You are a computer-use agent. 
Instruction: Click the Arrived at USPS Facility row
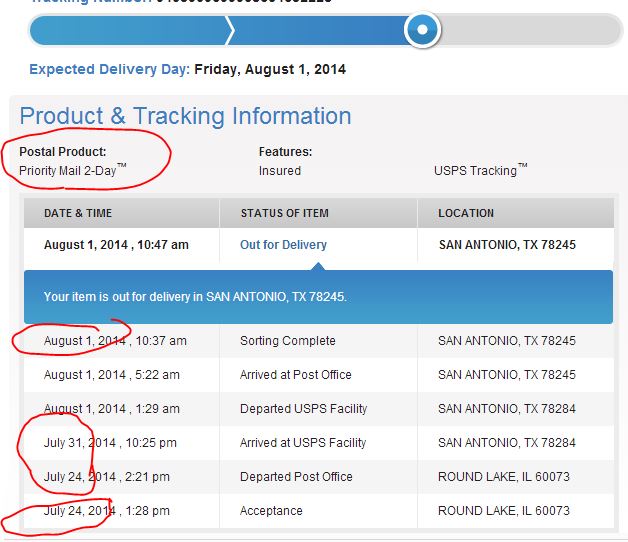(x=318, y=443)
